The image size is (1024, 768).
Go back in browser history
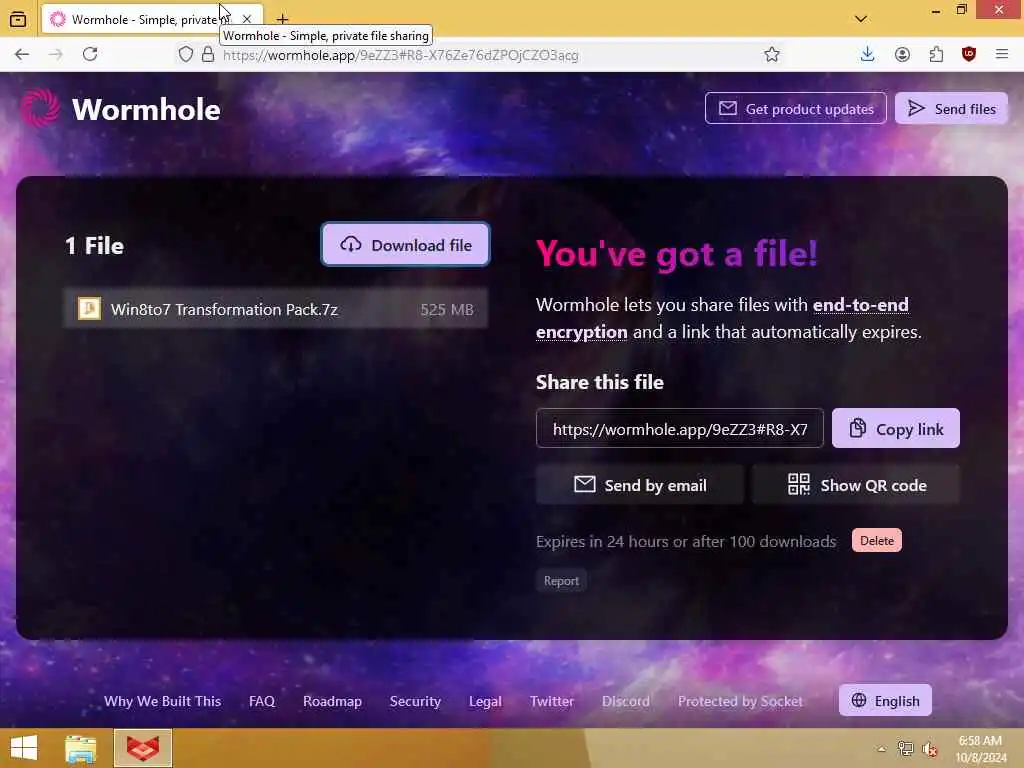pyautogui.click(x=22, y=54)
